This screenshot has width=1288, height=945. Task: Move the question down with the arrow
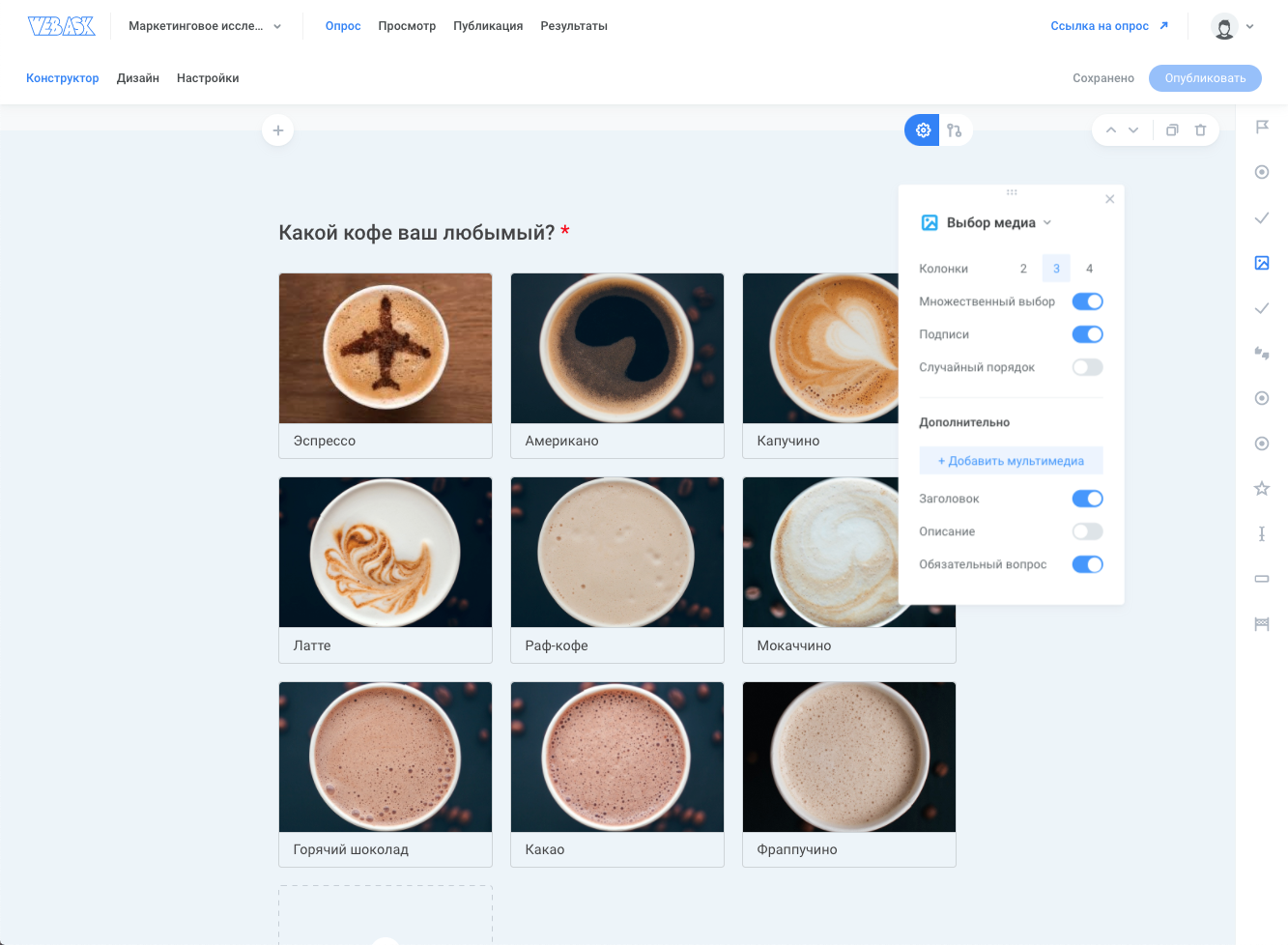pyautogui.click(x=1133, y=130)
